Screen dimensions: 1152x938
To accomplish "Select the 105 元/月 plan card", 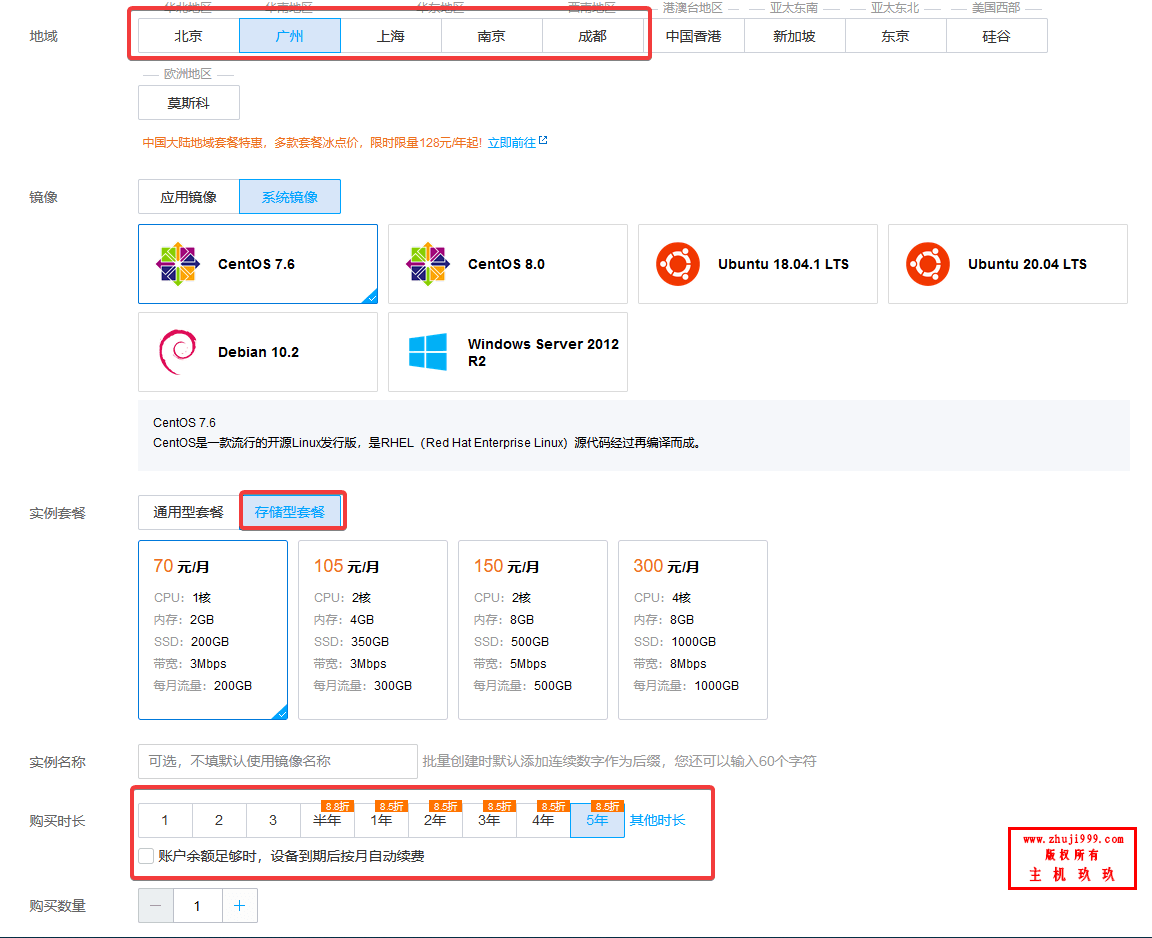I will [373, 630].
